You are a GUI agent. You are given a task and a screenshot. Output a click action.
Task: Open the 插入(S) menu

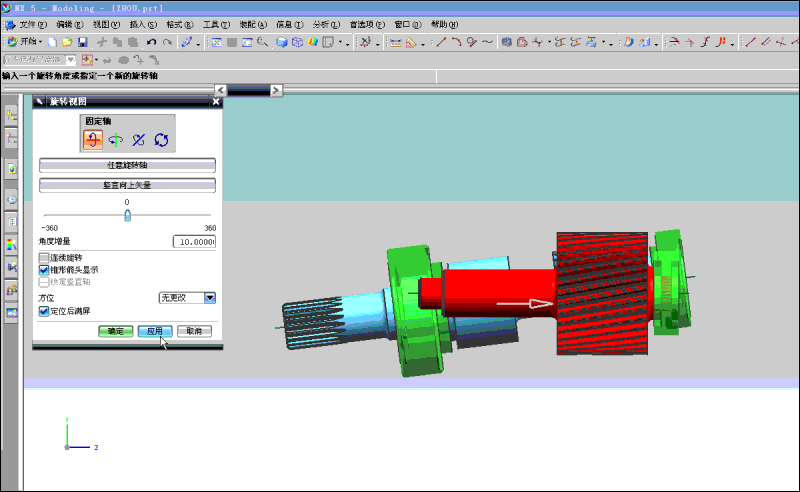(x=143, y=24)
